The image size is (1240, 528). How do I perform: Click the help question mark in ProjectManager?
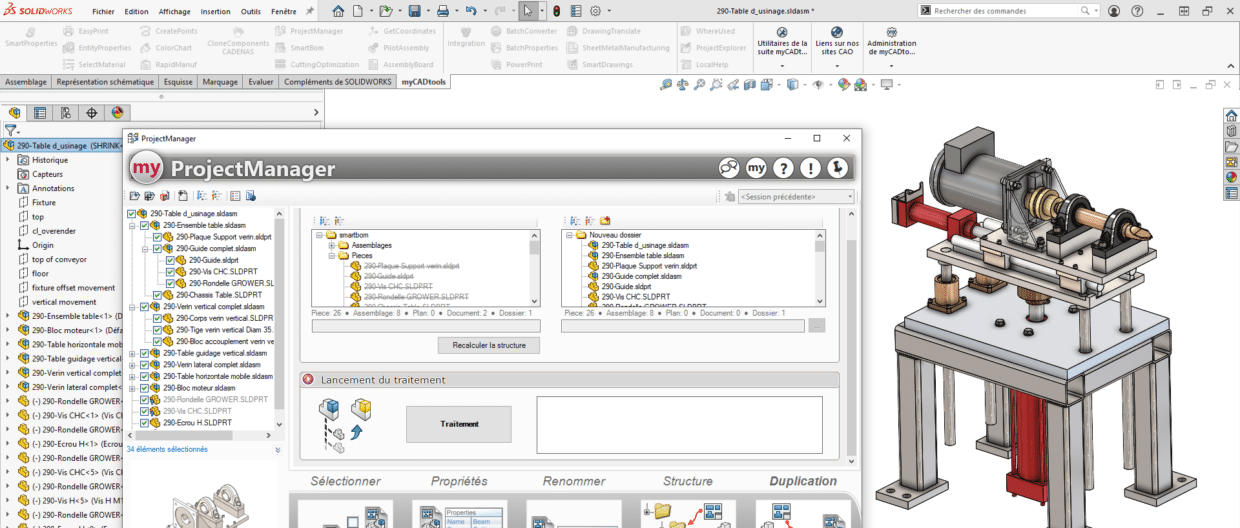(784, 168)
